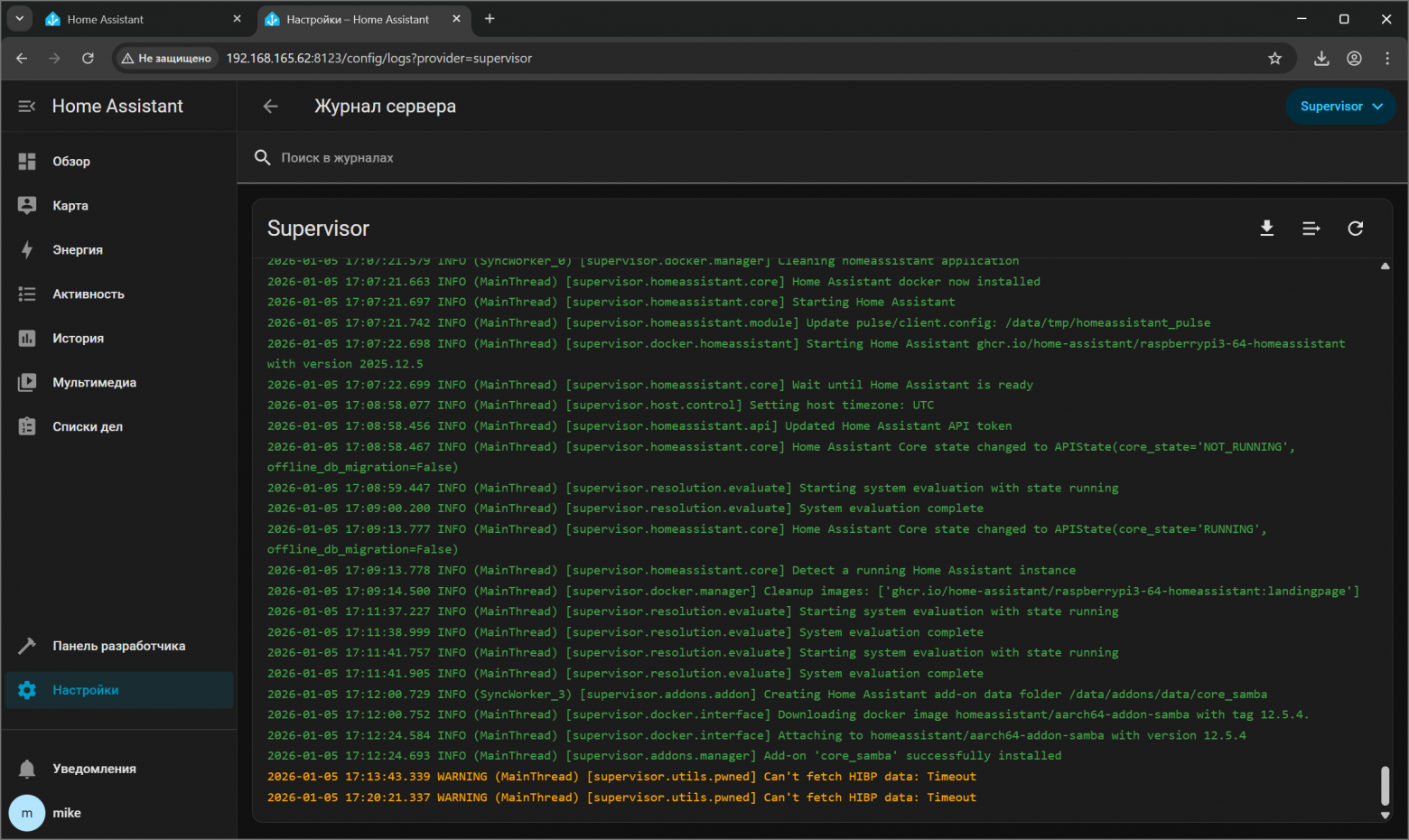Open the Энергия panel icon
1409x840 pixels.
(29, 249)
